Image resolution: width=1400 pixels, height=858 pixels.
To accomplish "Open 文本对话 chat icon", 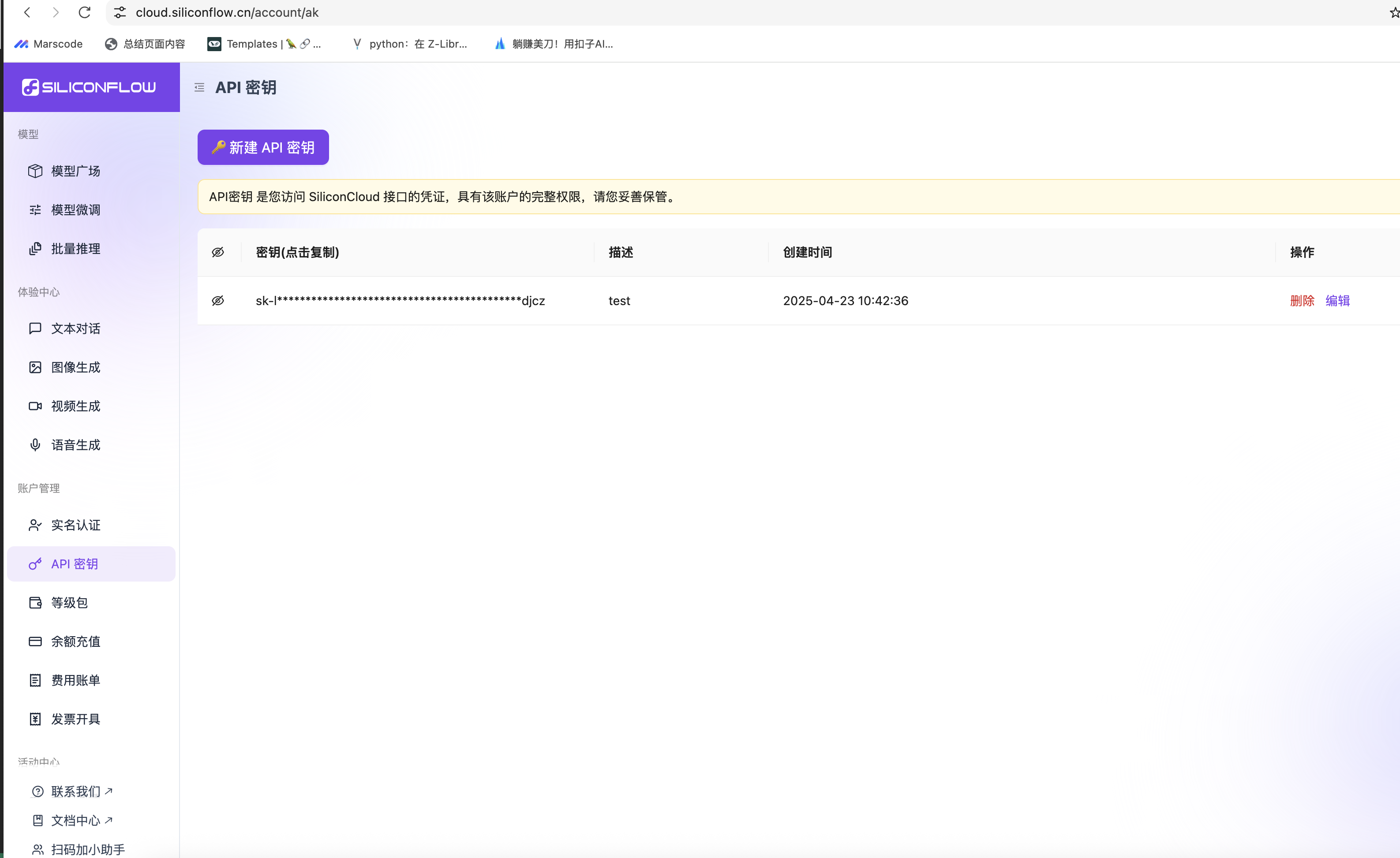I will coord(35,328).
